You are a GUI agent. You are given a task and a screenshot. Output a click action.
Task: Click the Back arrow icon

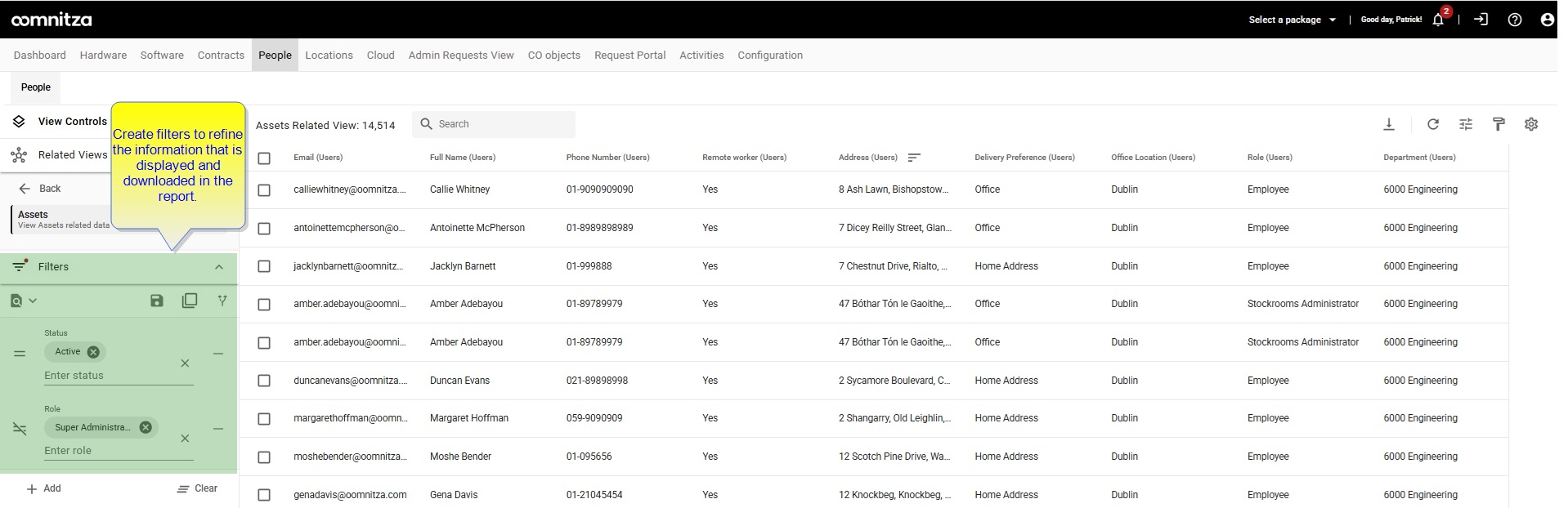coord(25,189)
